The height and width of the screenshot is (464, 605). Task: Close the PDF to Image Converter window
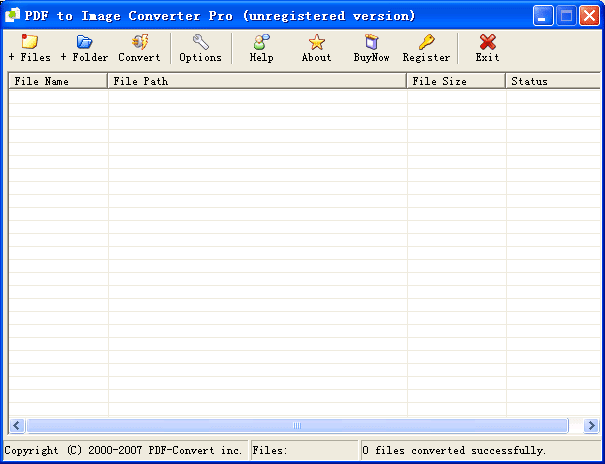coord(590,16)
